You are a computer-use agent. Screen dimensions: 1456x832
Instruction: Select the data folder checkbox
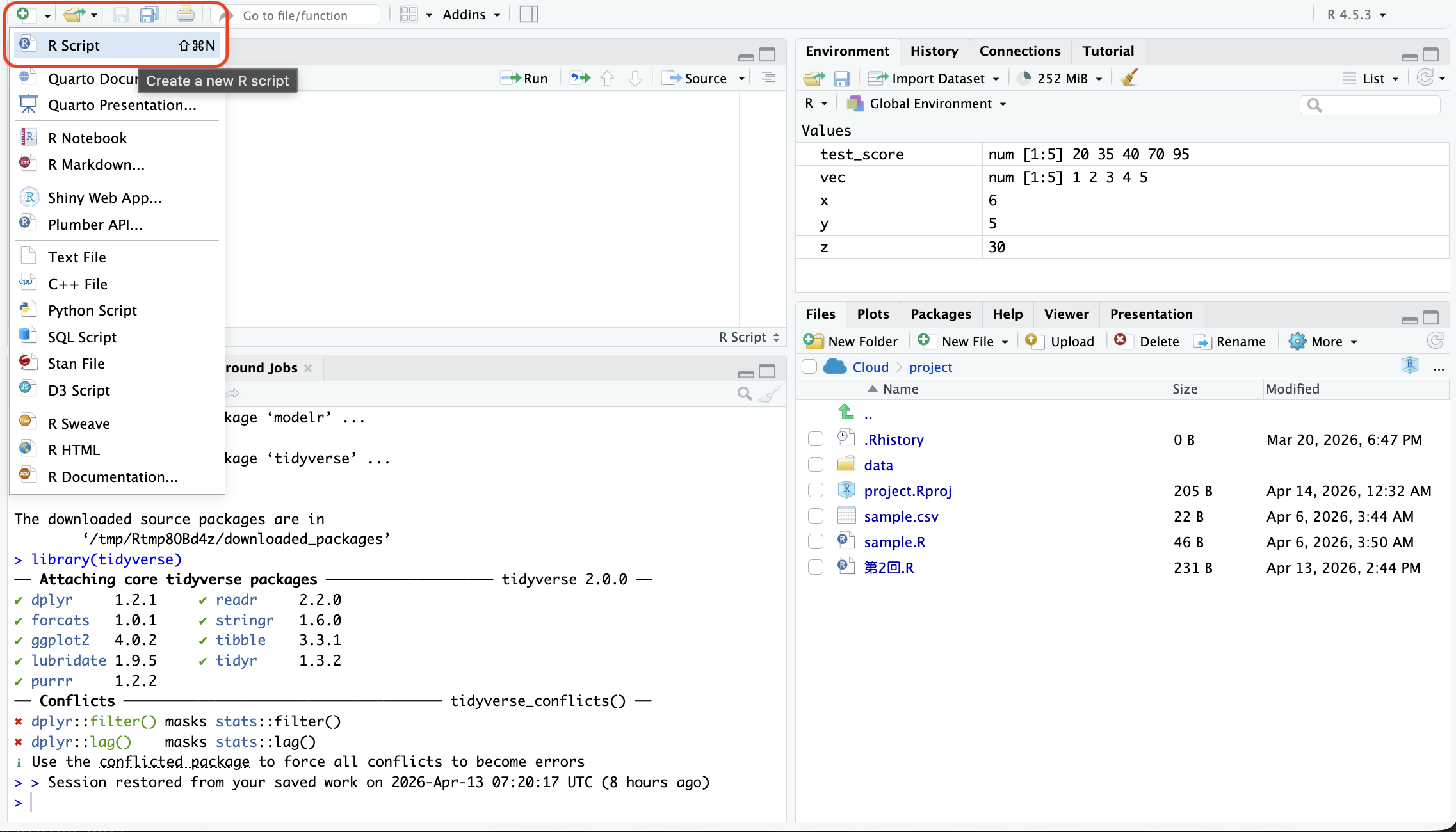click(x=816, y=465)
